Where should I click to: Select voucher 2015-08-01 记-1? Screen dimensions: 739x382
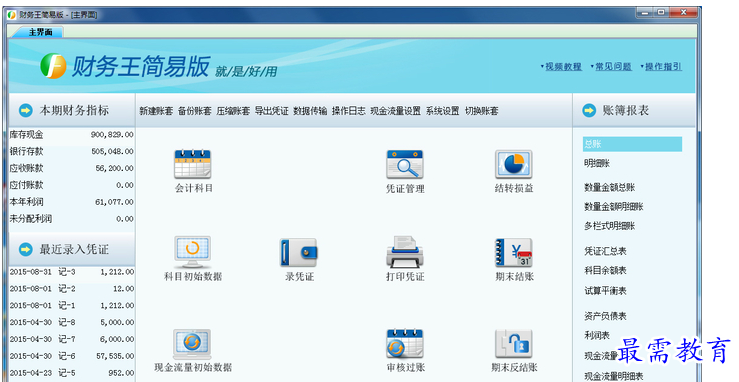[x=72, y=306]
